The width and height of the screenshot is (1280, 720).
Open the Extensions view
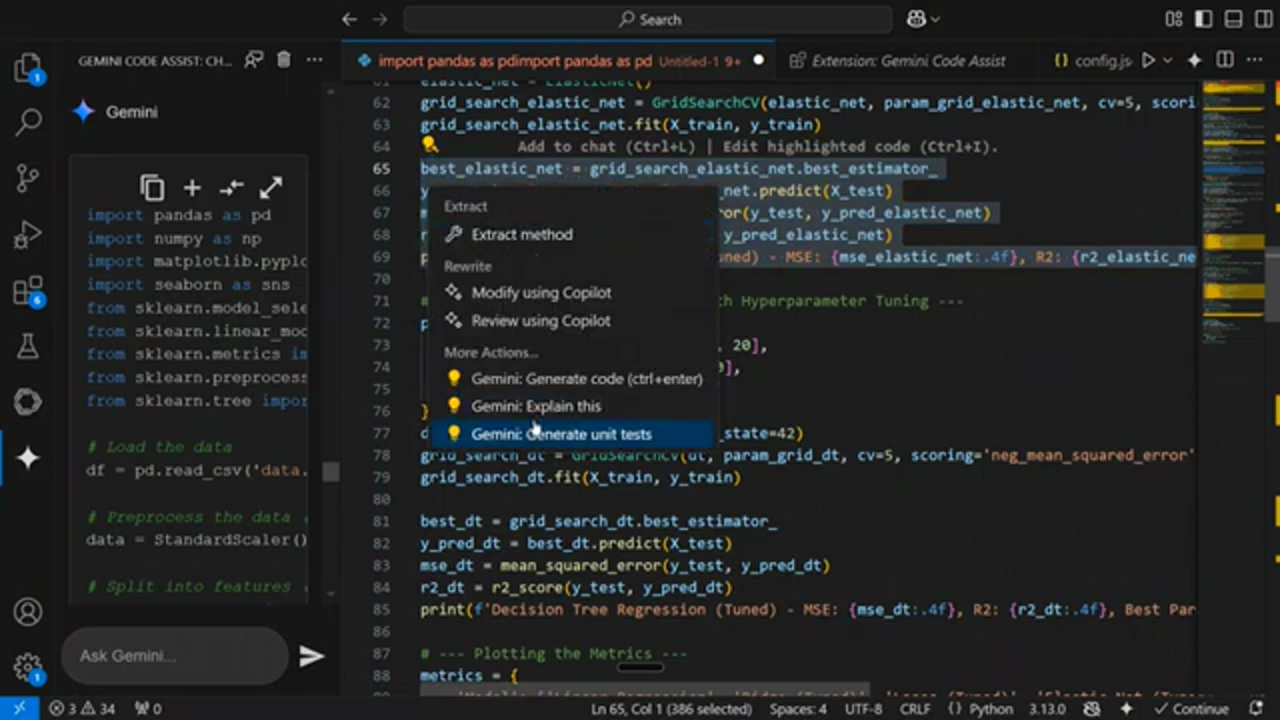point(28,291)
